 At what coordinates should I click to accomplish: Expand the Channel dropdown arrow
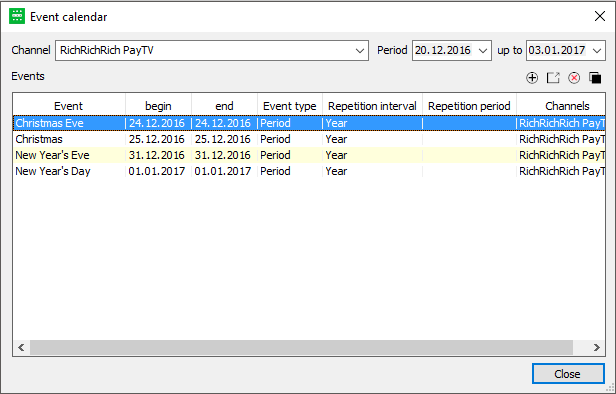pos(359,51)
